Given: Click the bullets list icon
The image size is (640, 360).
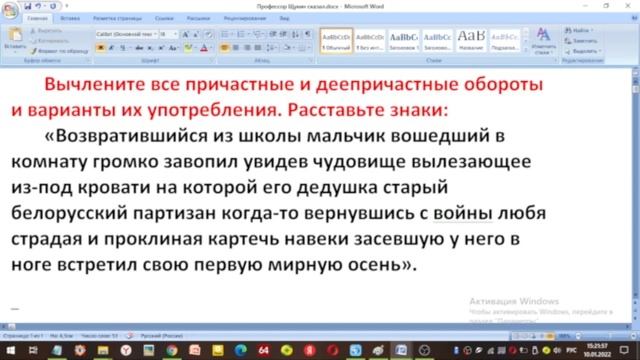Looking at the screenshot, I should click(224, 34).
